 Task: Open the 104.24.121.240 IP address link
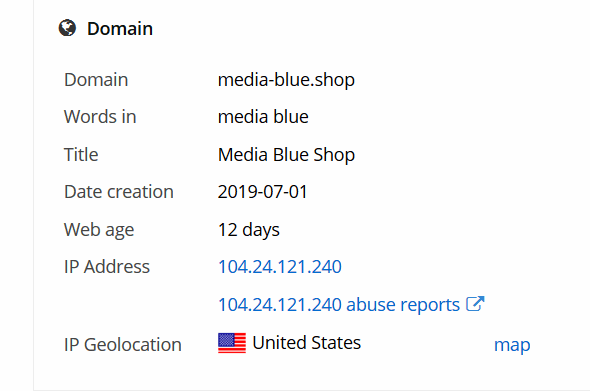[280, 267]
